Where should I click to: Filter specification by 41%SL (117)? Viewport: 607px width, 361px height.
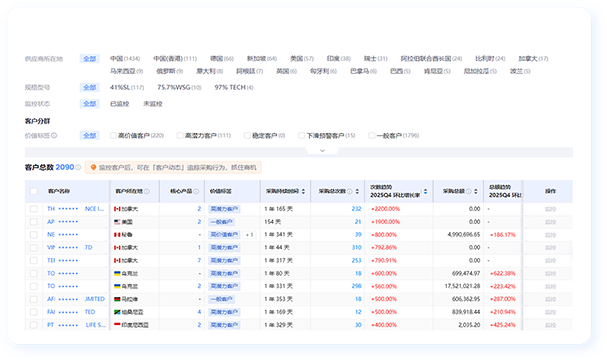(127, 87)
